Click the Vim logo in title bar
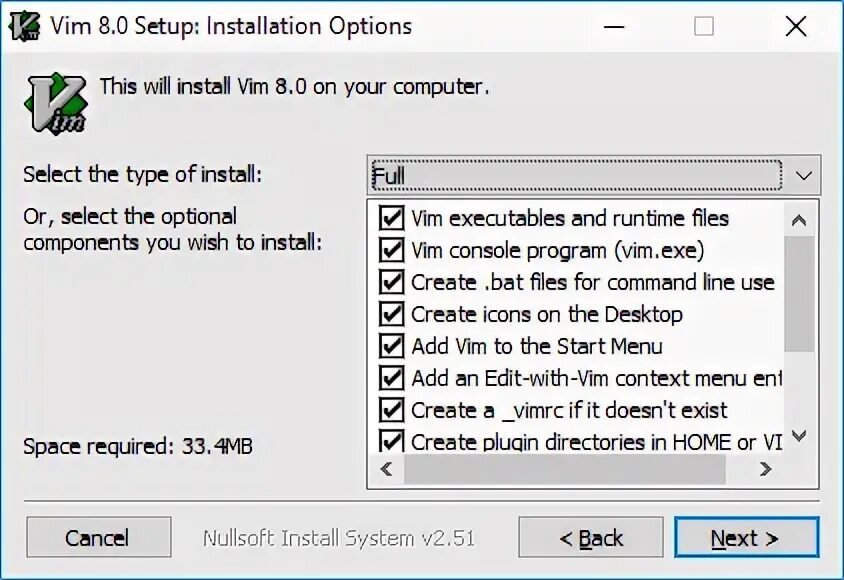 (x=24, y=26)
